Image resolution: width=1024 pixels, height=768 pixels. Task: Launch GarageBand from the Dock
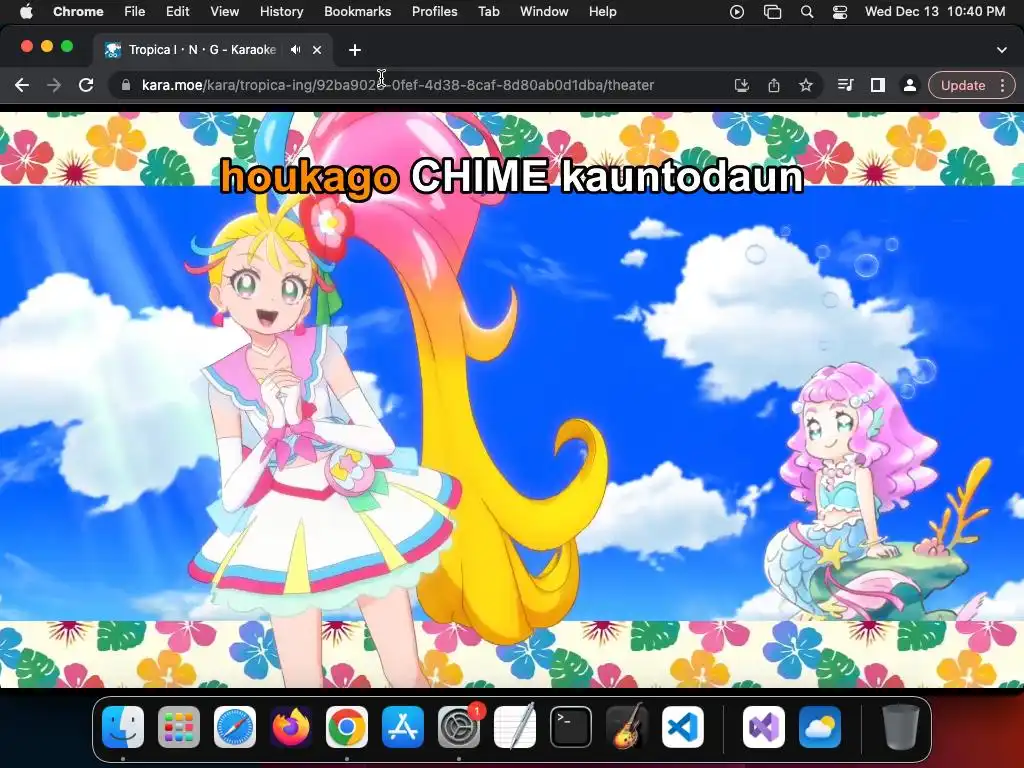[x=627, y=726]
